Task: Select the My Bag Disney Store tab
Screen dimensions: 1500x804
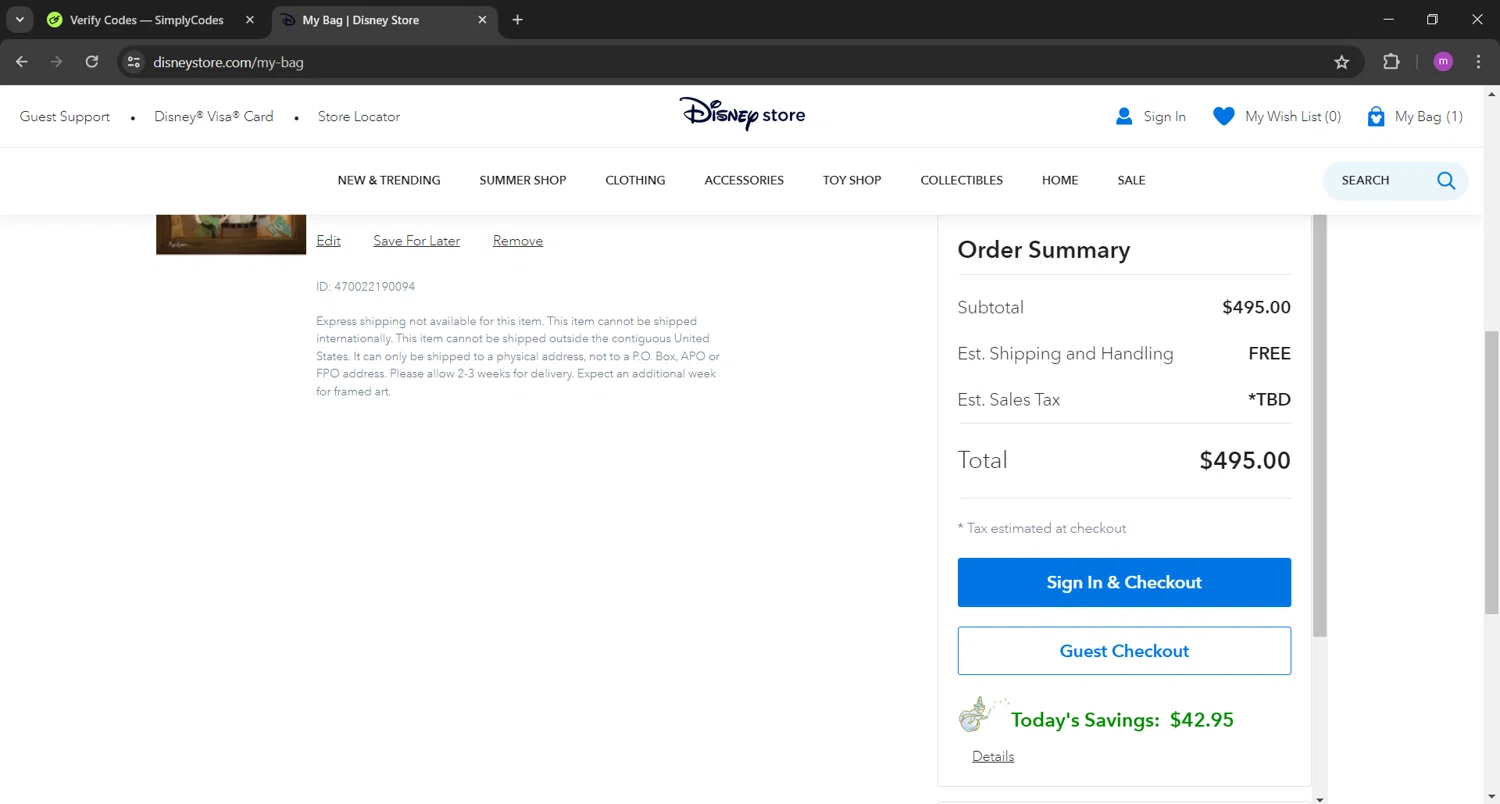Action: coord(385,20)
